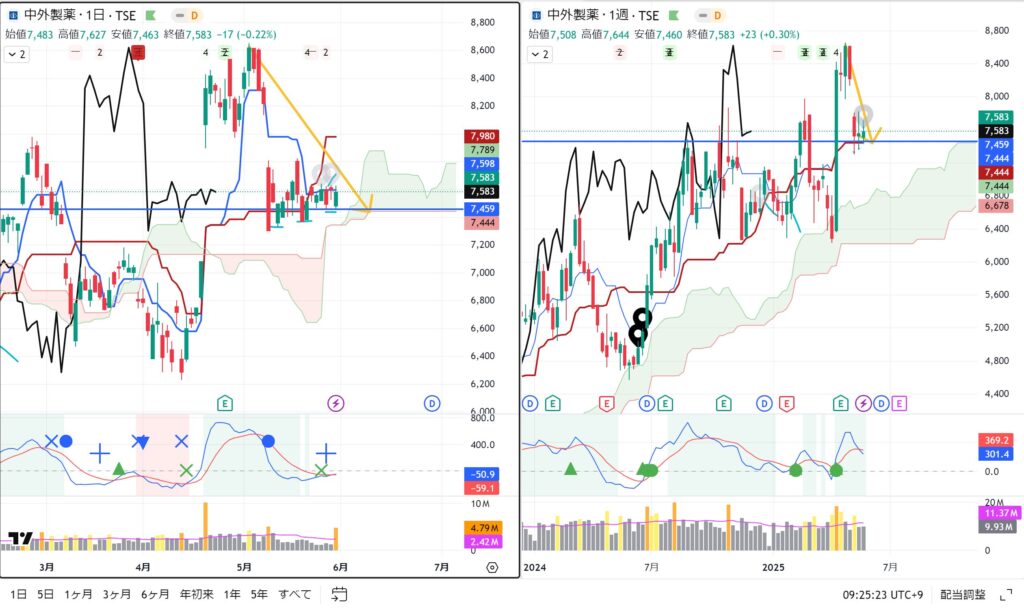Screen dimensions: 1024x609
Task: Click the red 7,980 price label on daily axis
Action: point(483,136)
